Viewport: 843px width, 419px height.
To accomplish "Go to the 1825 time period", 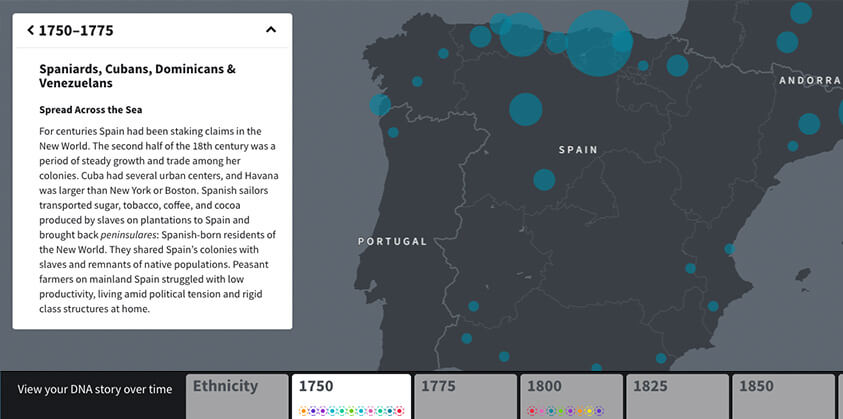I will pyautogui.click(x=676, y=396).
